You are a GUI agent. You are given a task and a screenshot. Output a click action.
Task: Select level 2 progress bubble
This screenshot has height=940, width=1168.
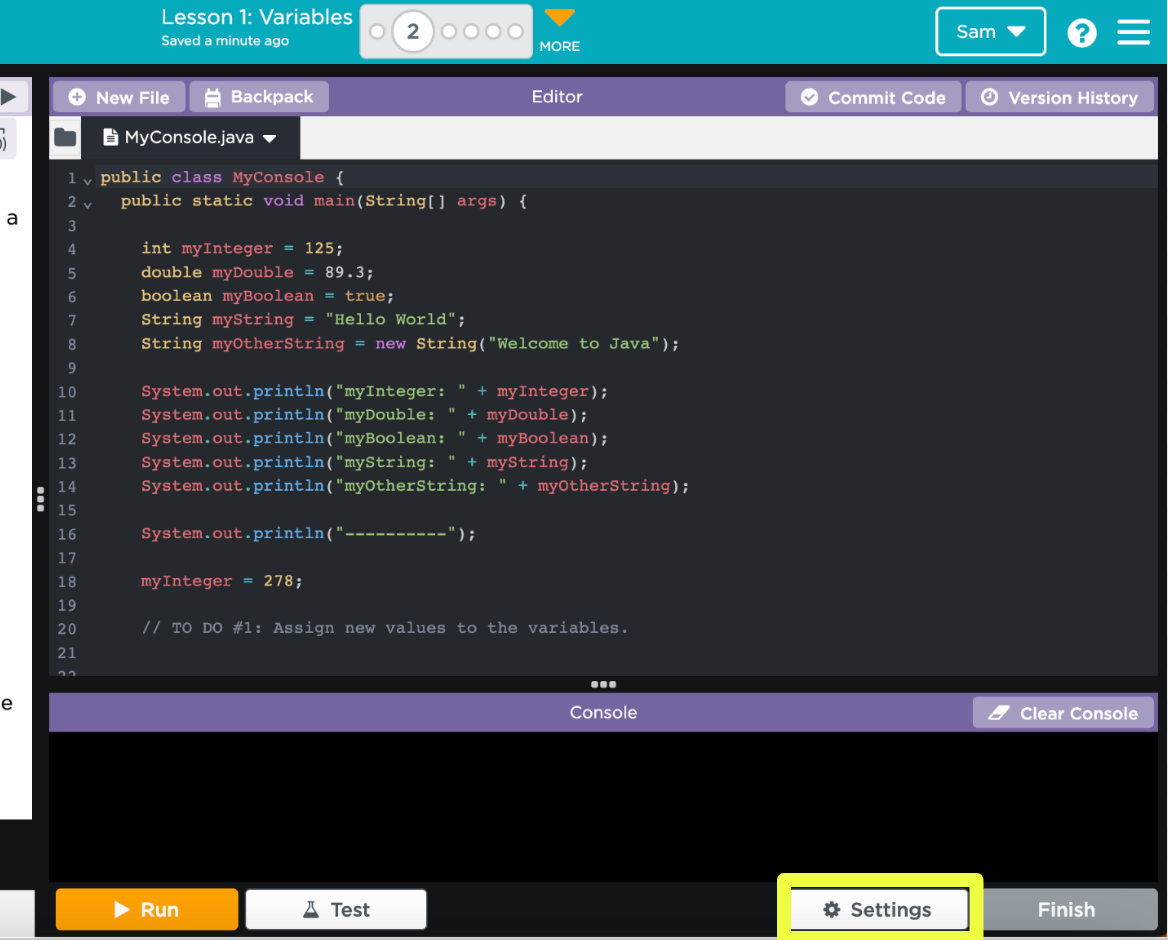click(412, 32)
